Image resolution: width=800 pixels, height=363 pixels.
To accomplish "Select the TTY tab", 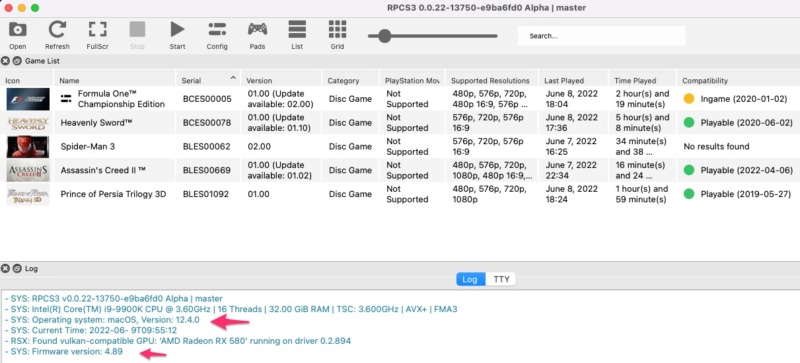I will 501,279.
